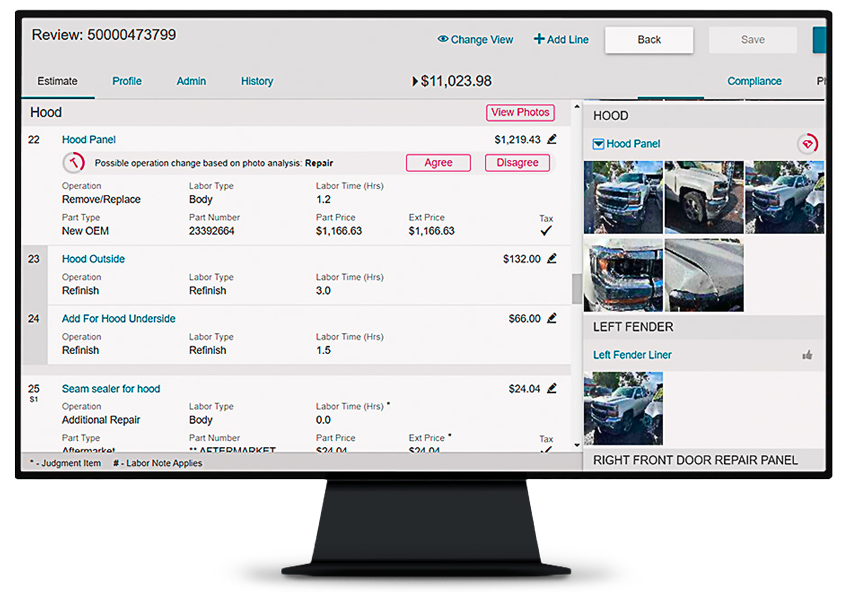850x592 pixels.
Task: Edit Add For Hood Underside line item
Action: pyautogui.click(x=552, y=318)
